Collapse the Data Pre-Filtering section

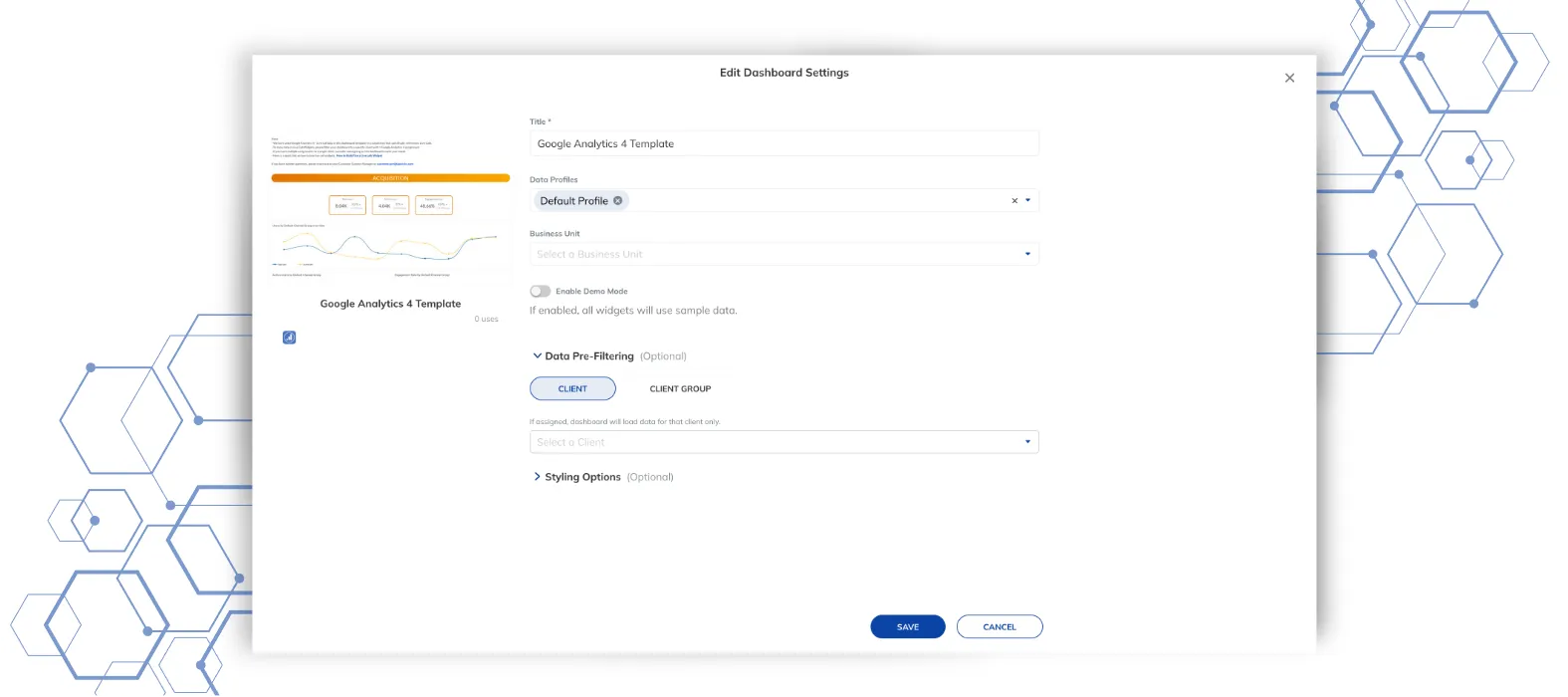[x=538, y=355]
